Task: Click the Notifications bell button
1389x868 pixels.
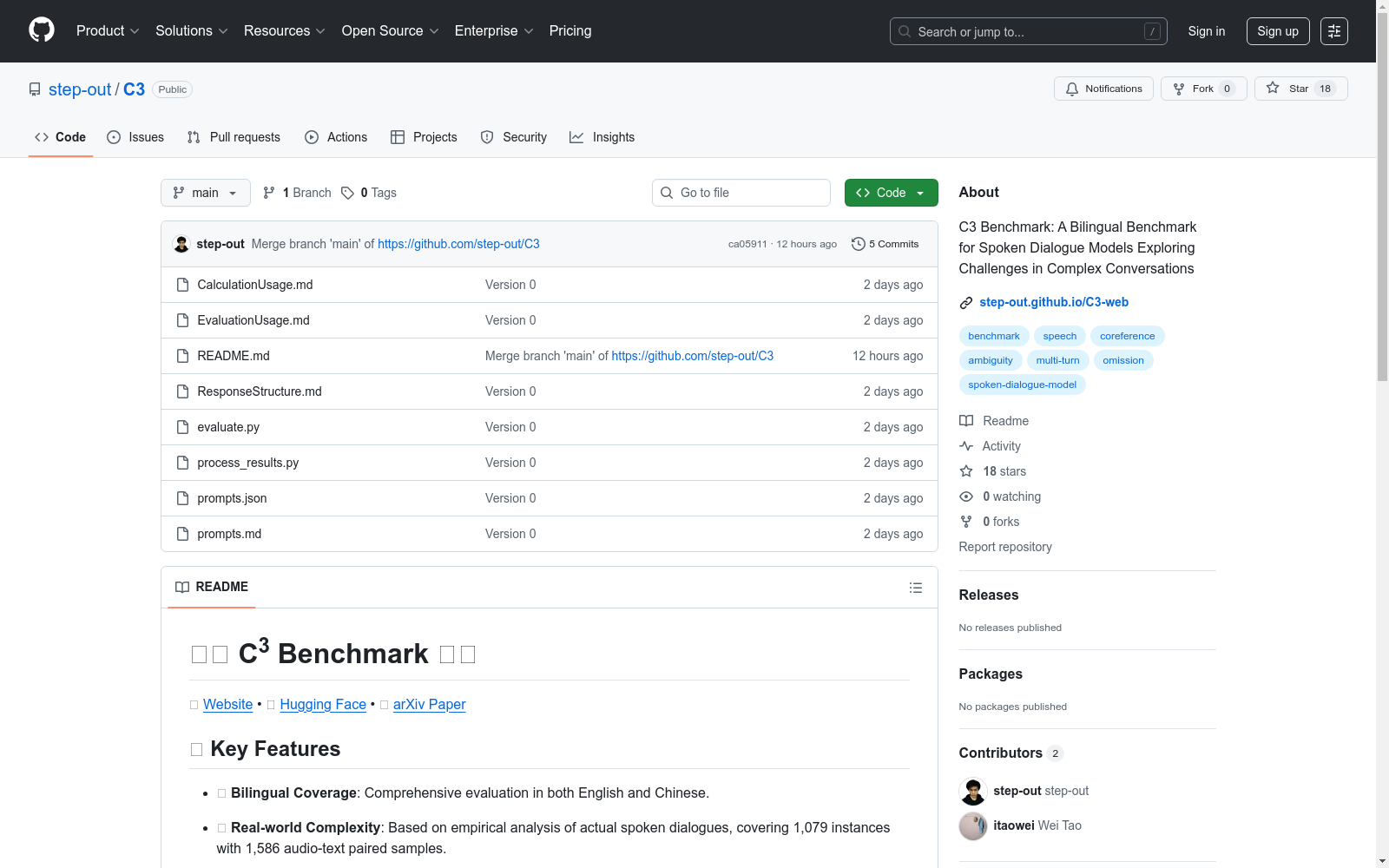Action: 1103,89
